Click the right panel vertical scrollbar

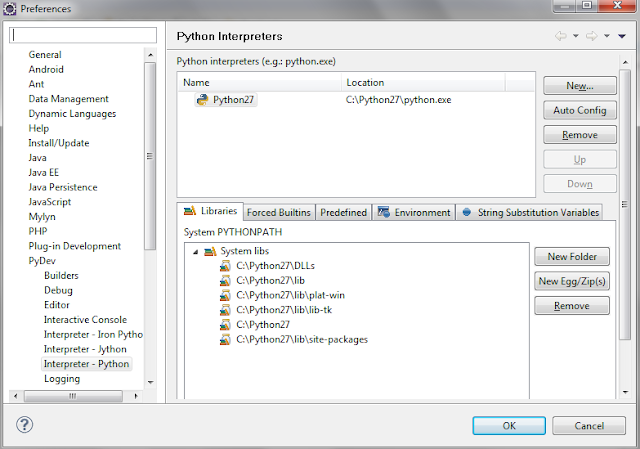click(625, 204)
